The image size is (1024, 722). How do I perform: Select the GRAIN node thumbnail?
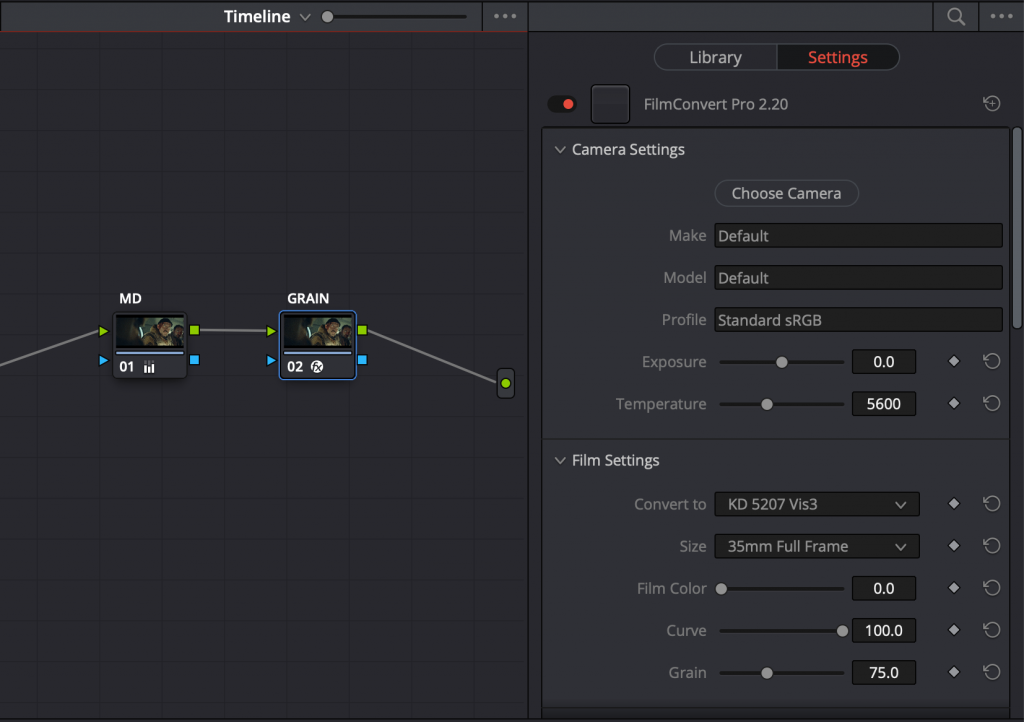click(x=318, y=332)
